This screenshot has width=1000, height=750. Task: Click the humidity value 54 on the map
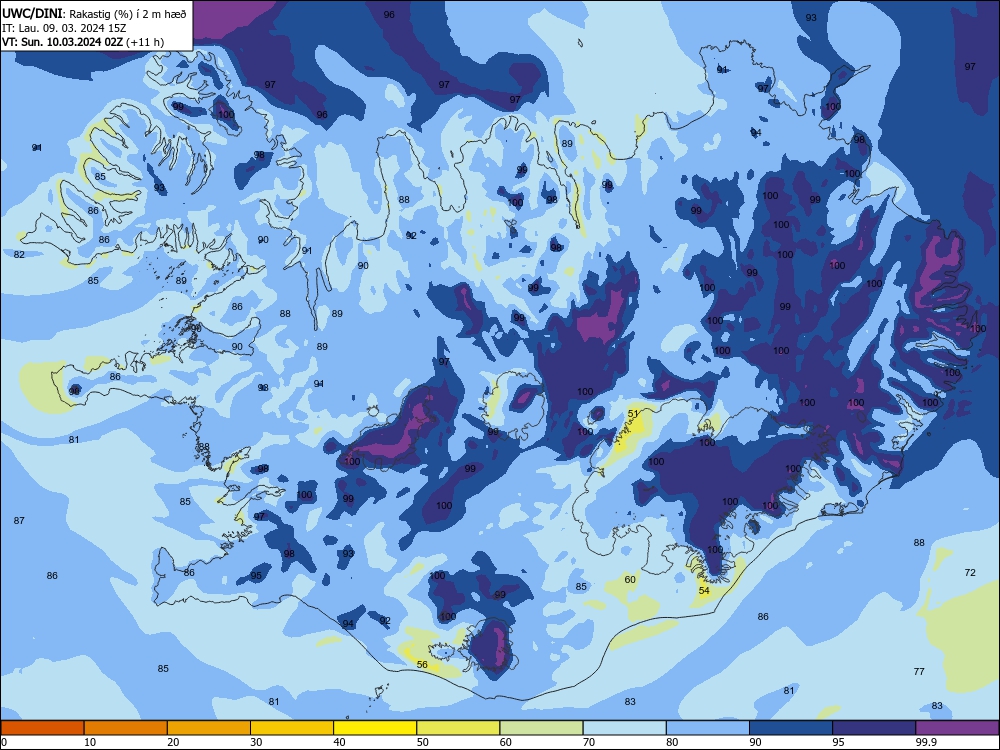point(704,591)
